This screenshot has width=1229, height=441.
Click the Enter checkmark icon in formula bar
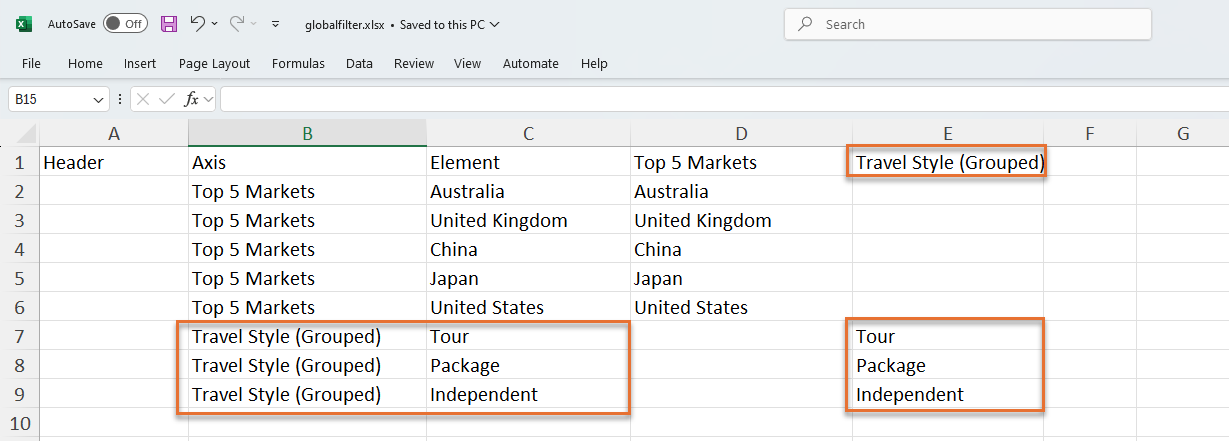(167, 99)
